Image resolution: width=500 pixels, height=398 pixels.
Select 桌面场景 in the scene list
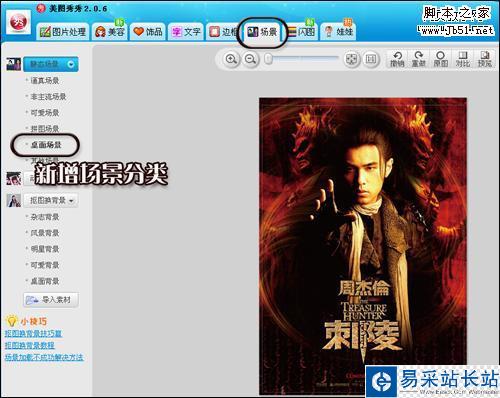(46, 145)
